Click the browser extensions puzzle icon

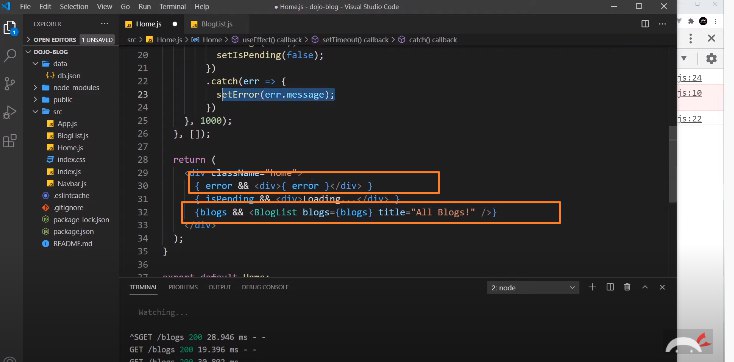coord(692,21)
